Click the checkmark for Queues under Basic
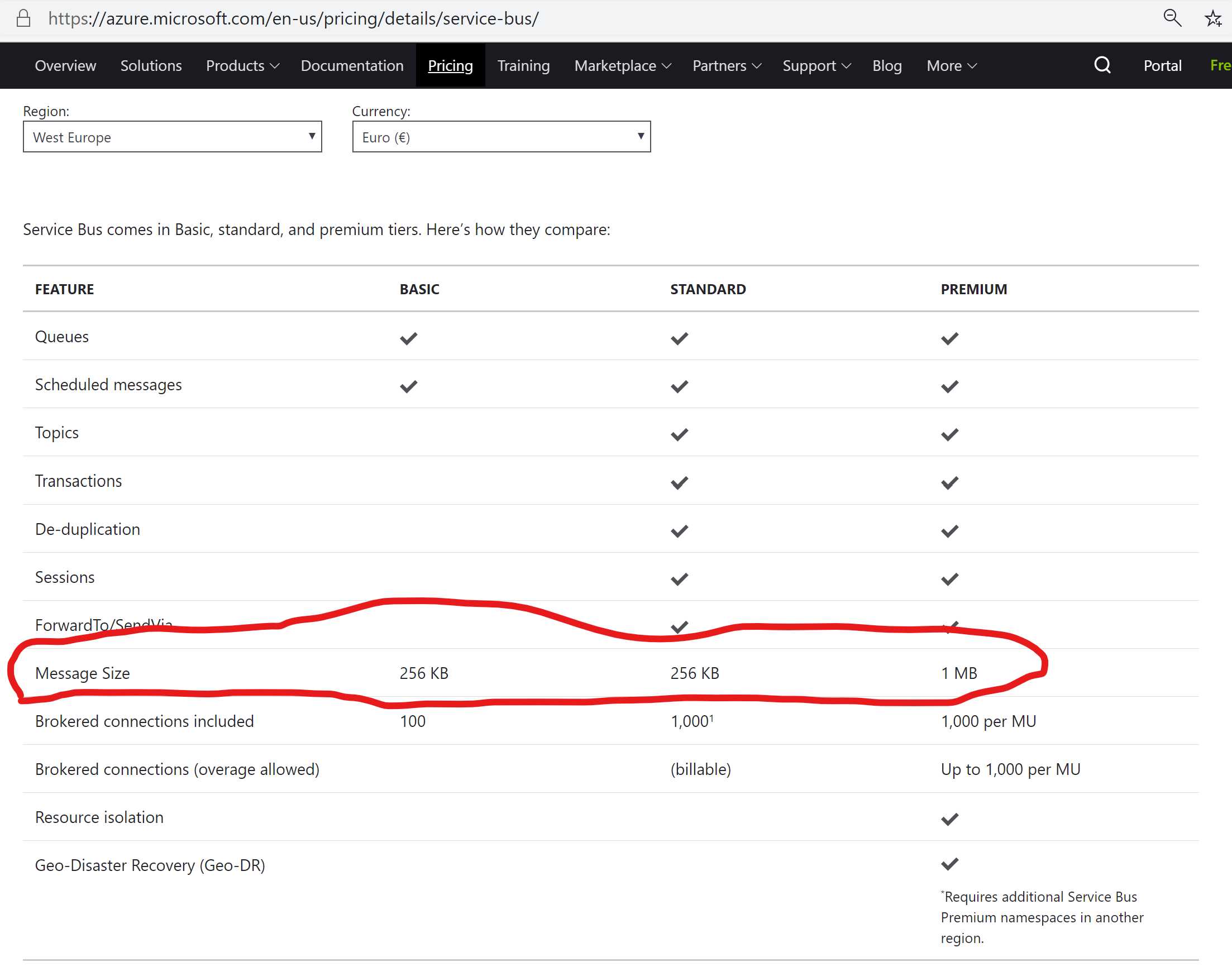Screen dimensions: 1232x967 [408, 338]
